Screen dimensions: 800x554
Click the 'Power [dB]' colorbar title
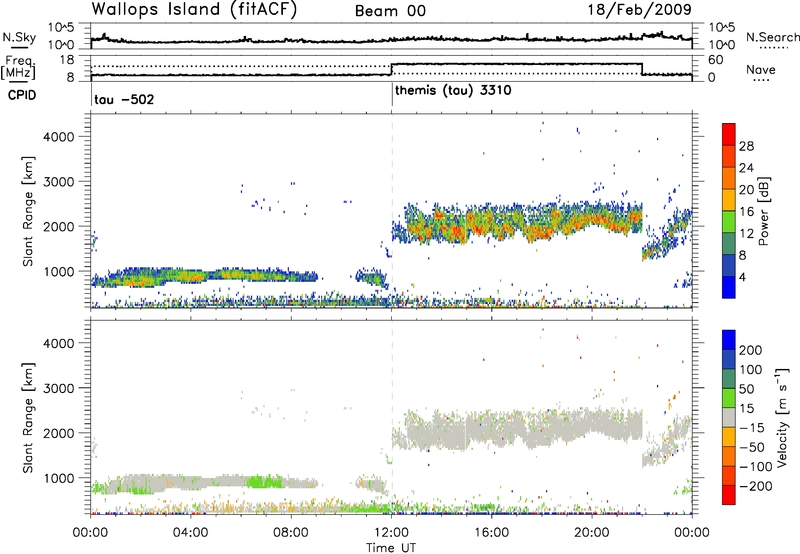pyautogui.click(x=764, y=211)
